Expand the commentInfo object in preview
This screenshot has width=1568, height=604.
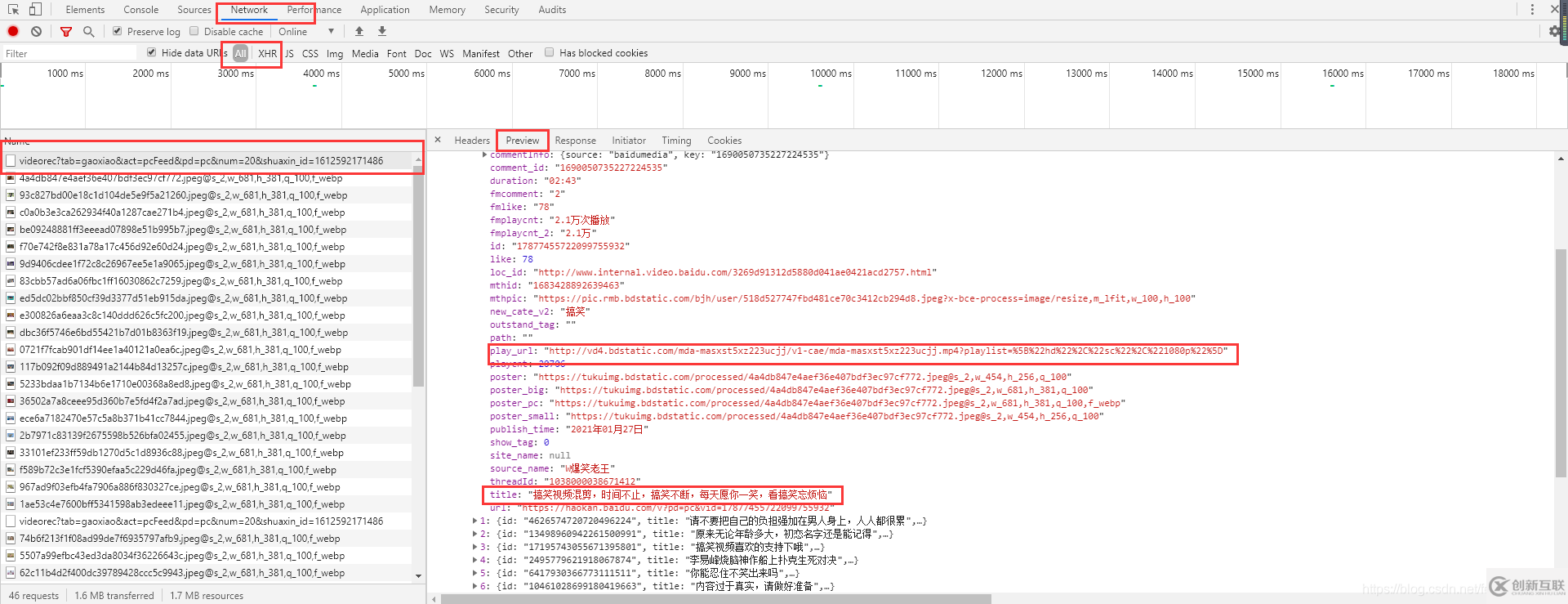click(484, 154)
